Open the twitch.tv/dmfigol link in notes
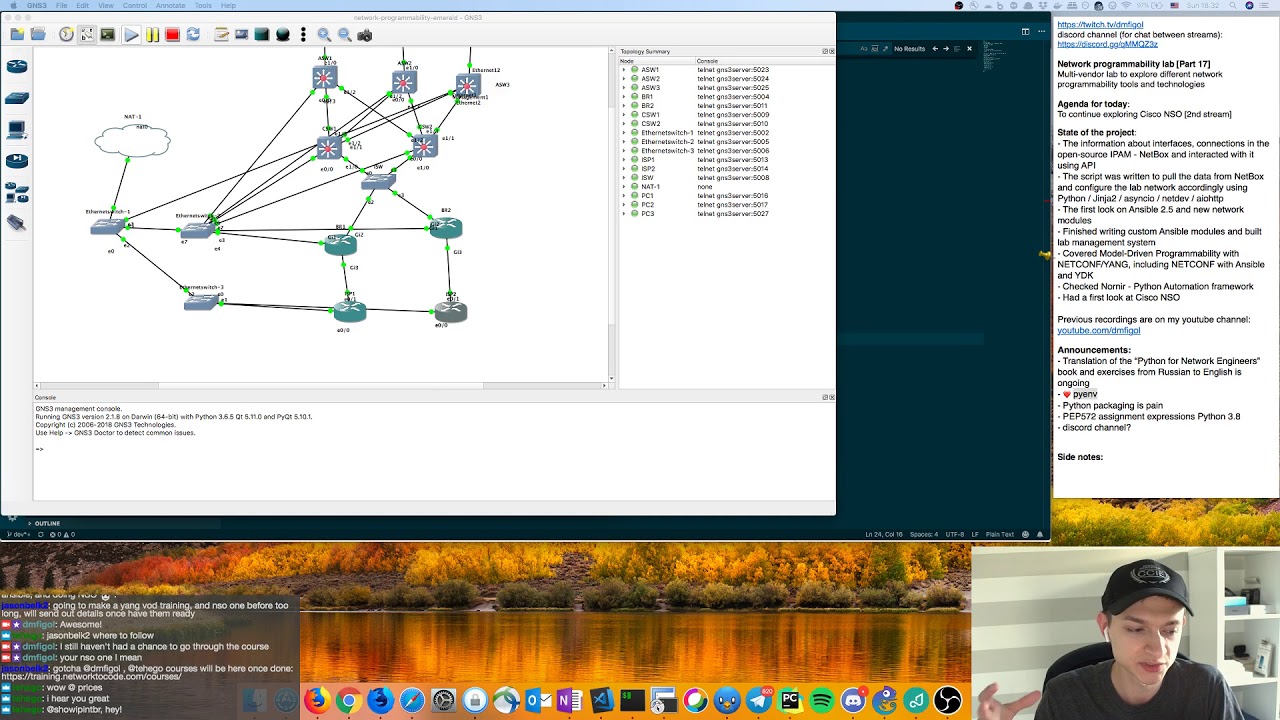This screenshot has height=720, width=1280. click(1100, 25)
